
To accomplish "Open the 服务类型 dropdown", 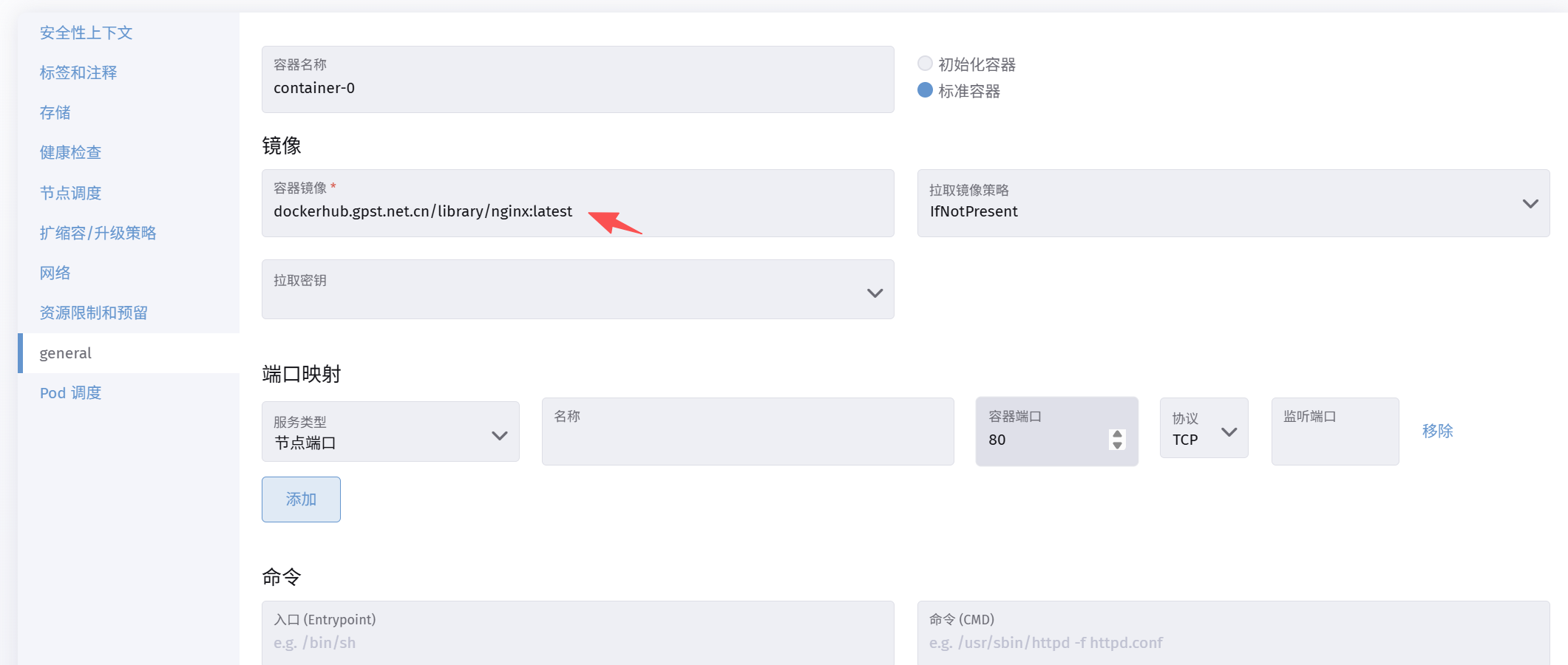I will pos(390,432).
